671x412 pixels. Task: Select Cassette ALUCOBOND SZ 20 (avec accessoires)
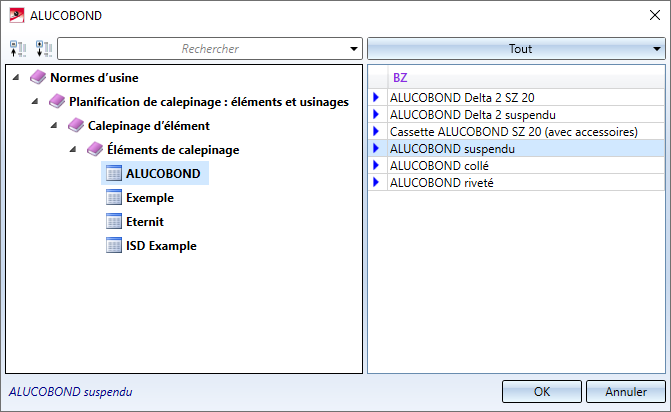(x=526, y=131)
